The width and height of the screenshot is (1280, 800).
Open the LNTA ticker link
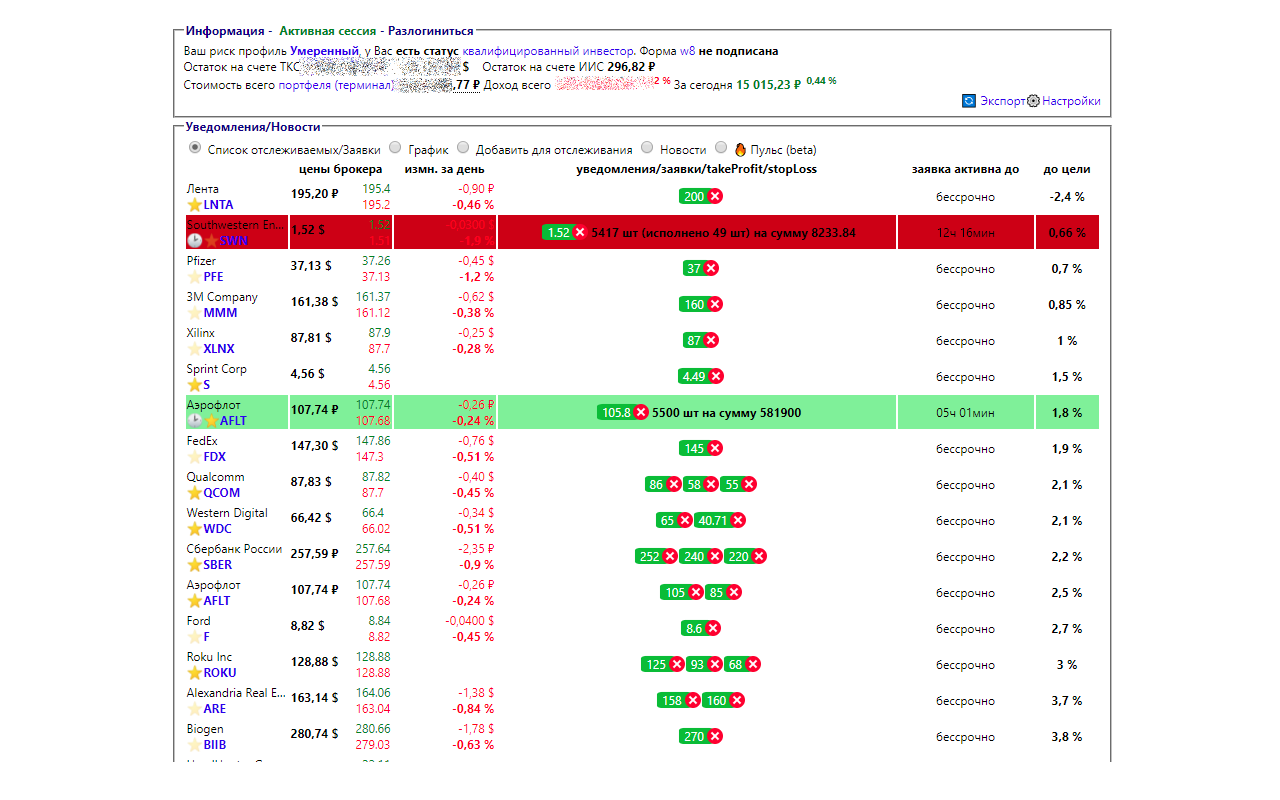point(218,205)
